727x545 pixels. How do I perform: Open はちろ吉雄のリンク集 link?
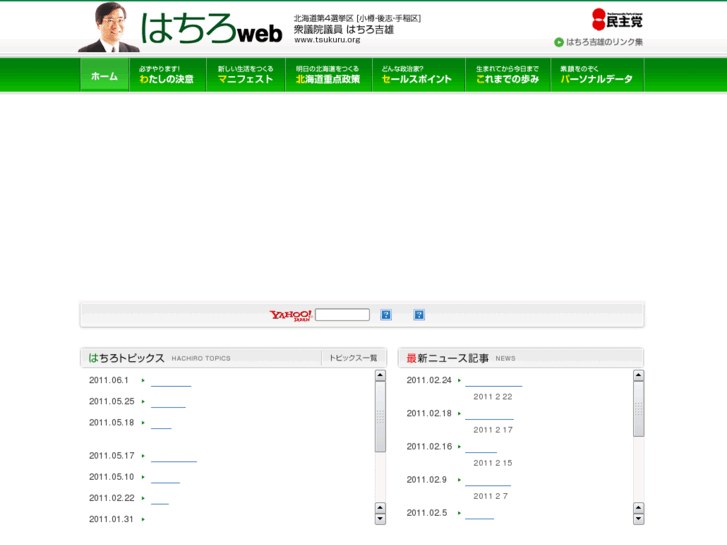[604, 42]
